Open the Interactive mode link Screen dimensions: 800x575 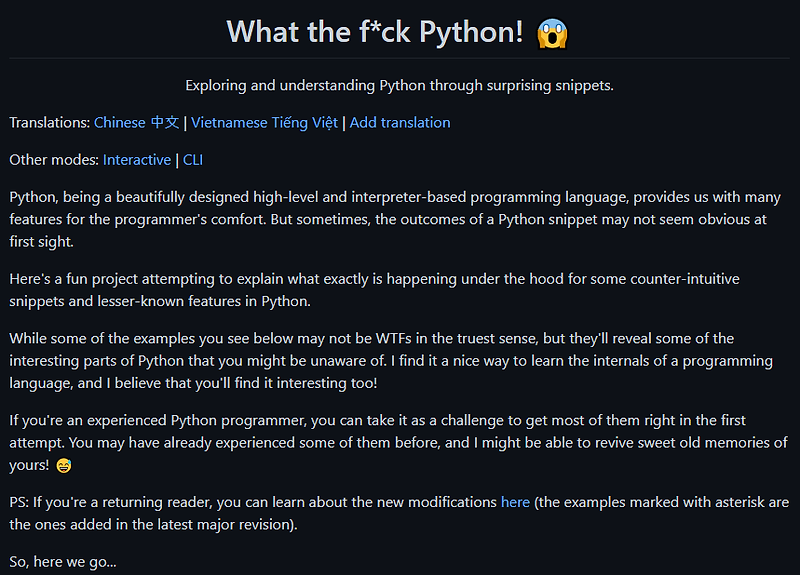[137, 160]
